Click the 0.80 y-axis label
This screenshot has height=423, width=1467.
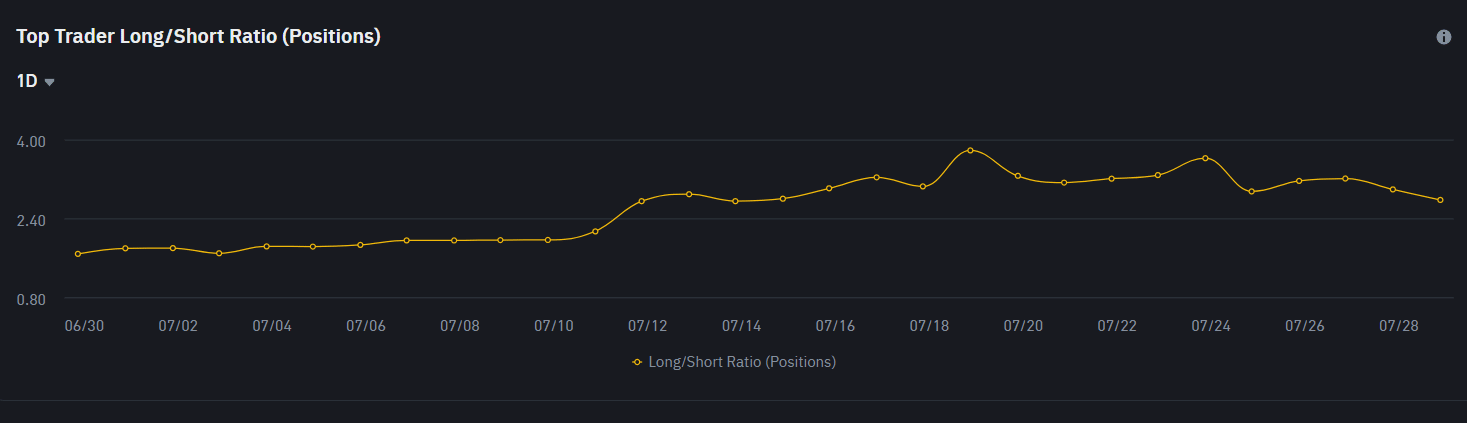click(32, 299)
